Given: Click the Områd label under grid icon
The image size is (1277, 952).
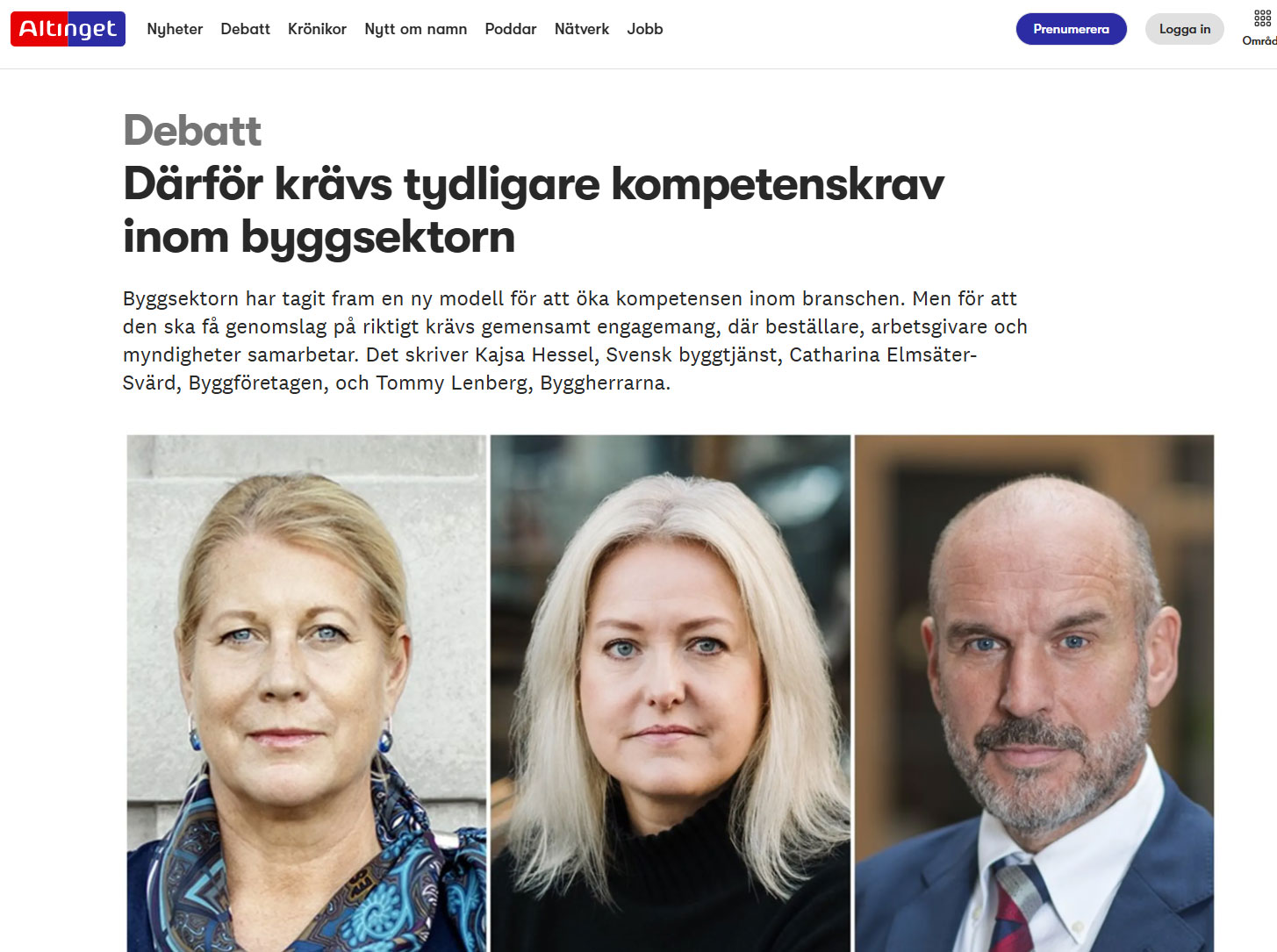Looking at the screenshot, I should (1259, 41).
